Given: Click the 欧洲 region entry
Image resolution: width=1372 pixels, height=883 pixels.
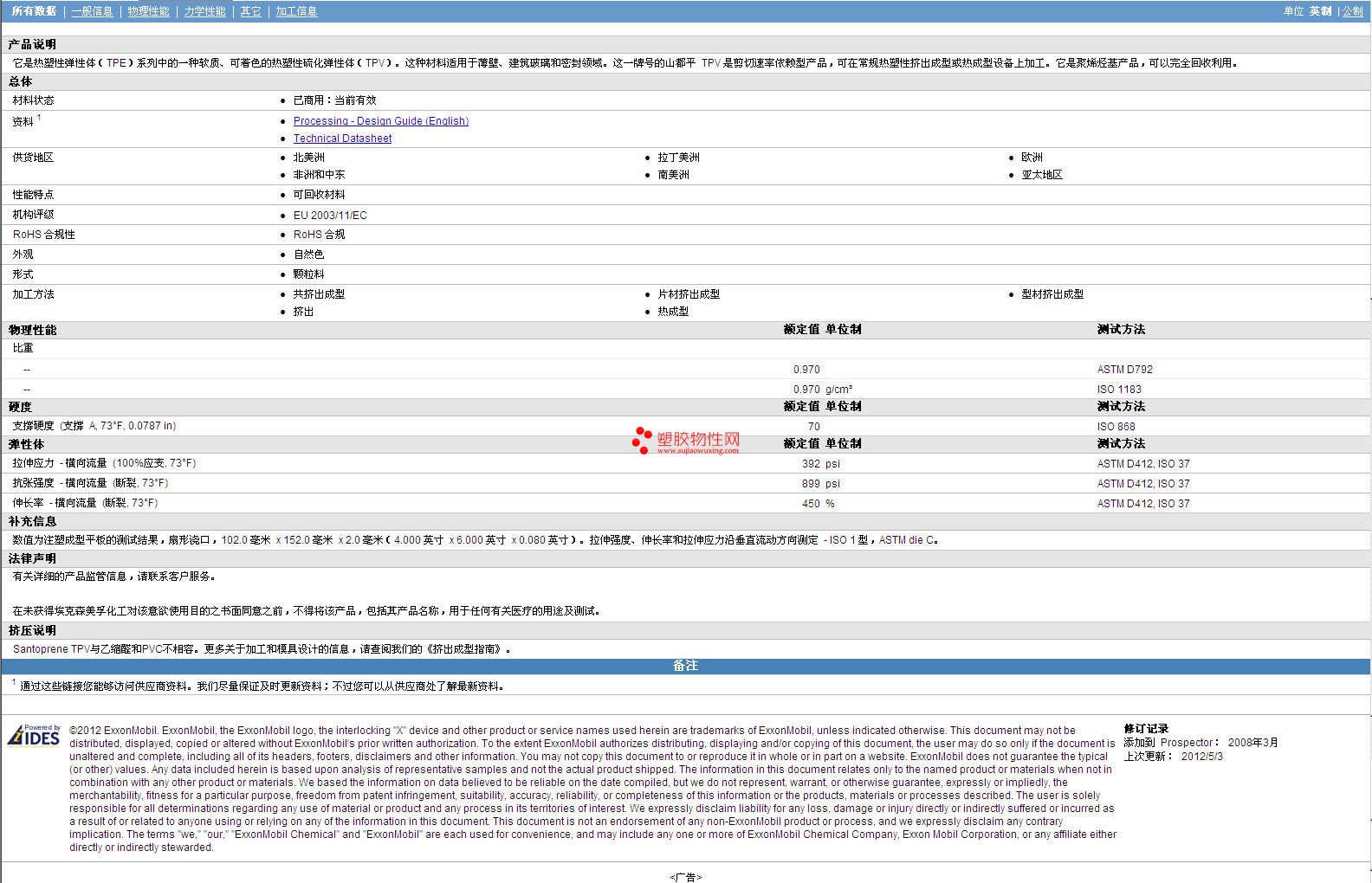Looking at the screenshot, I should pos(1032,158).
